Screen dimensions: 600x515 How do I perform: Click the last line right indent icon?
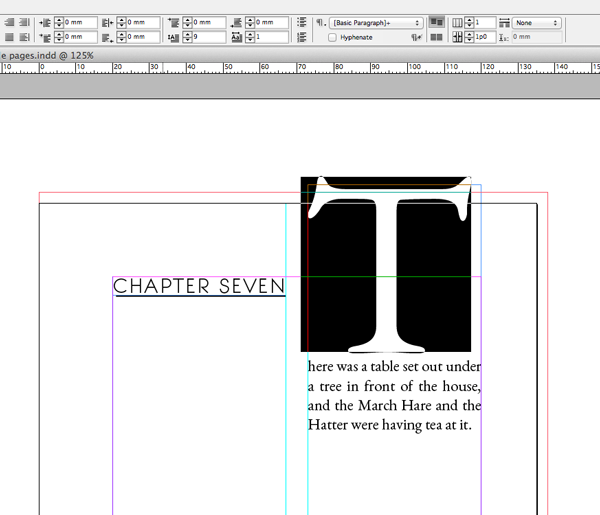(108, 37)
